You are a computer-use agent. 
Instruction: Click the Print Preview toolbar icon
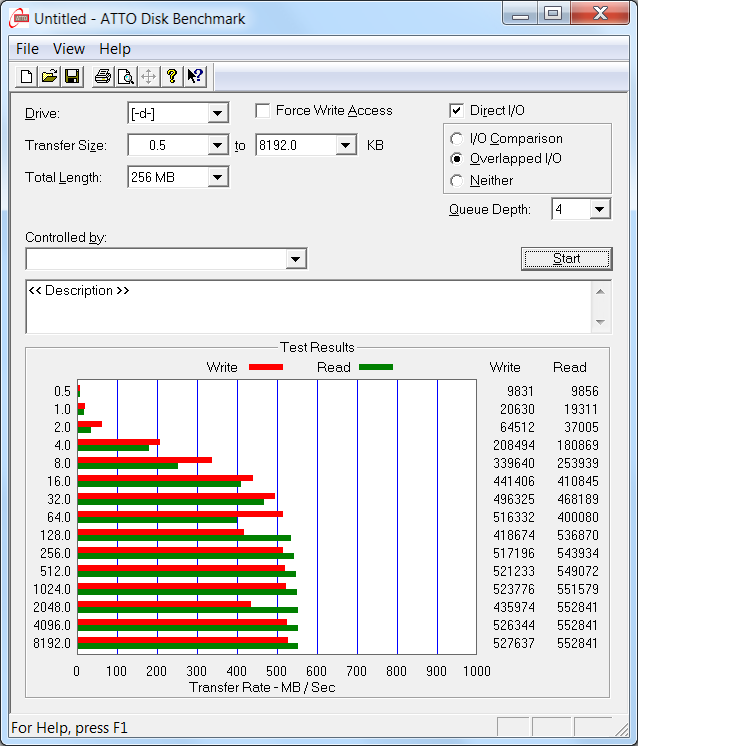(x=126, y=77)
